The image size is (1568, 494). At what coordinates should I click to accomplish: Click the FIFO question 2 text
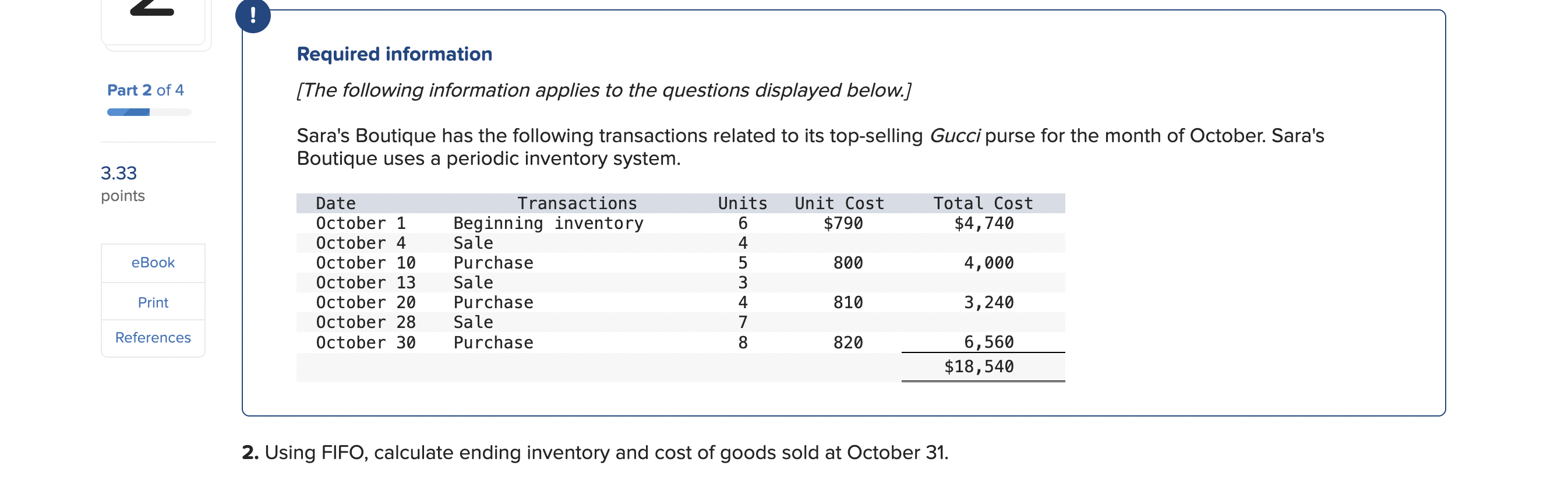pyautogui.click(x=595, y=453)
